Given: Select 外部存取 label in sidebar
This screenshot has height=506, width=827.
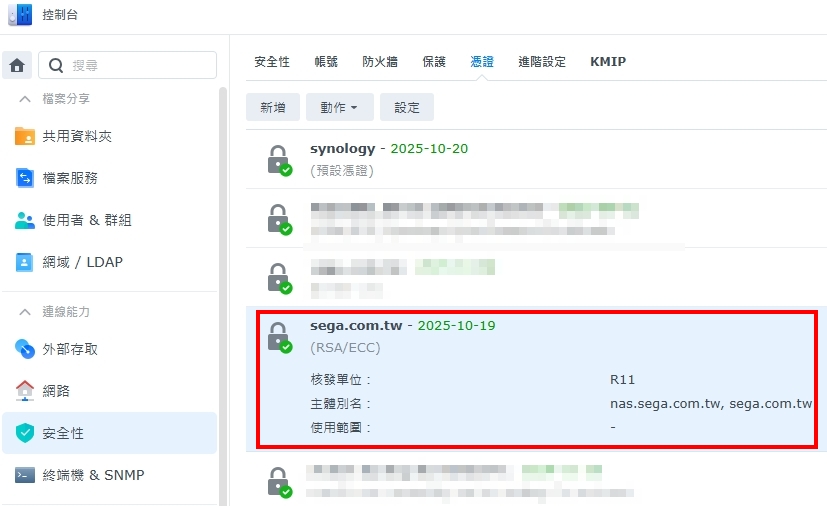Looking at the screenshot, I should click(x=70, y=349).
